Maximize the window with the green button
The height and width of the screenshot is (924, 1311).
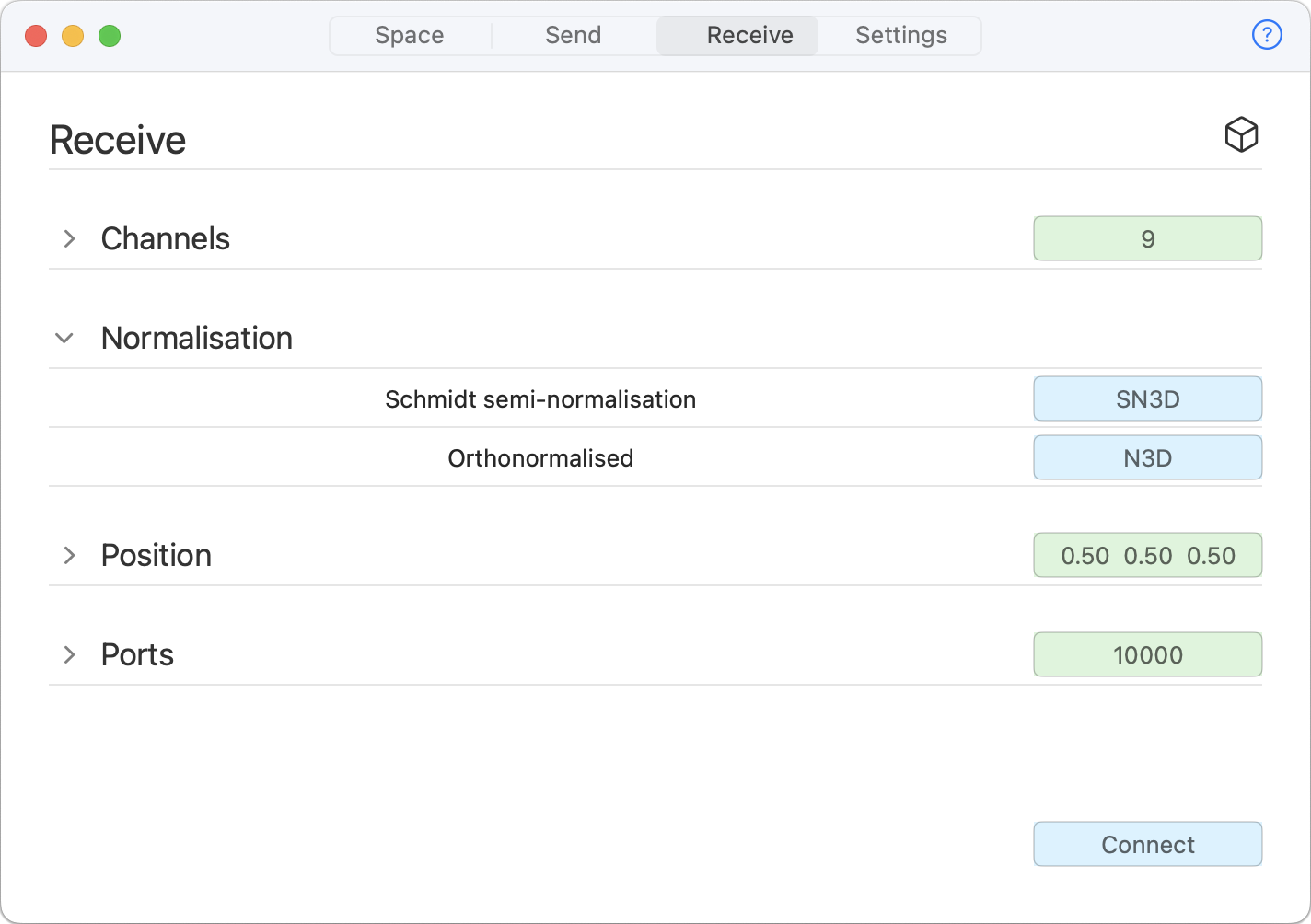[x=110, y=36]
